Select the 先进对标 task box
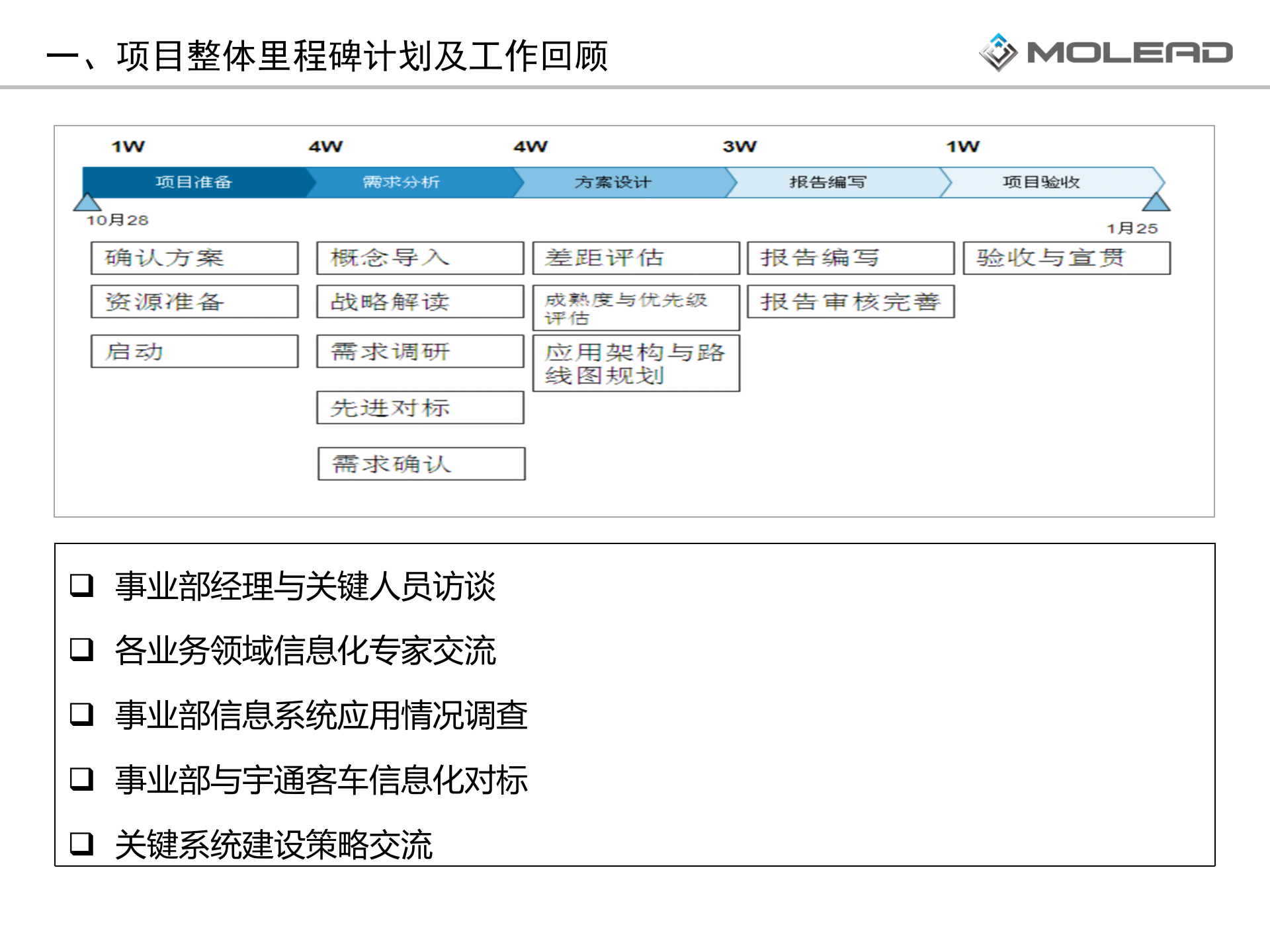 [420, 408]
